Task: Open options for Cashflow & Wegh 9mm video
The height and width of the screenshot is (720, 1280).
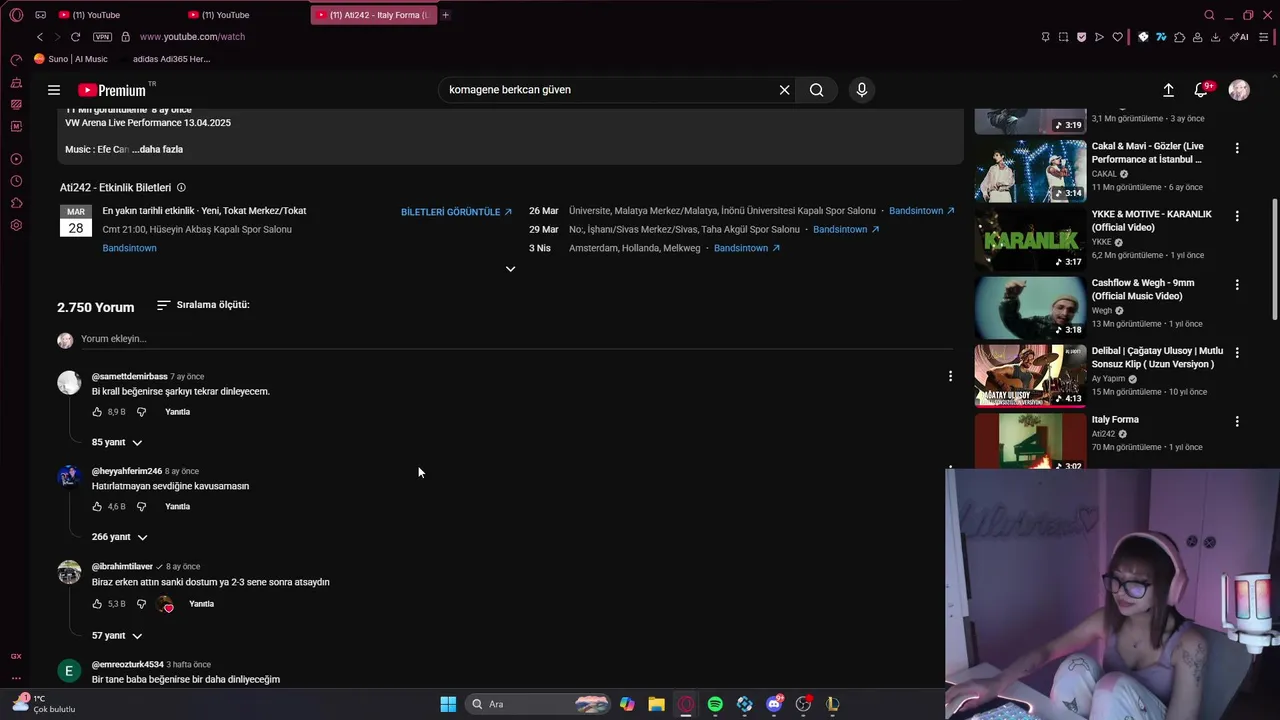Action: 1237,285
